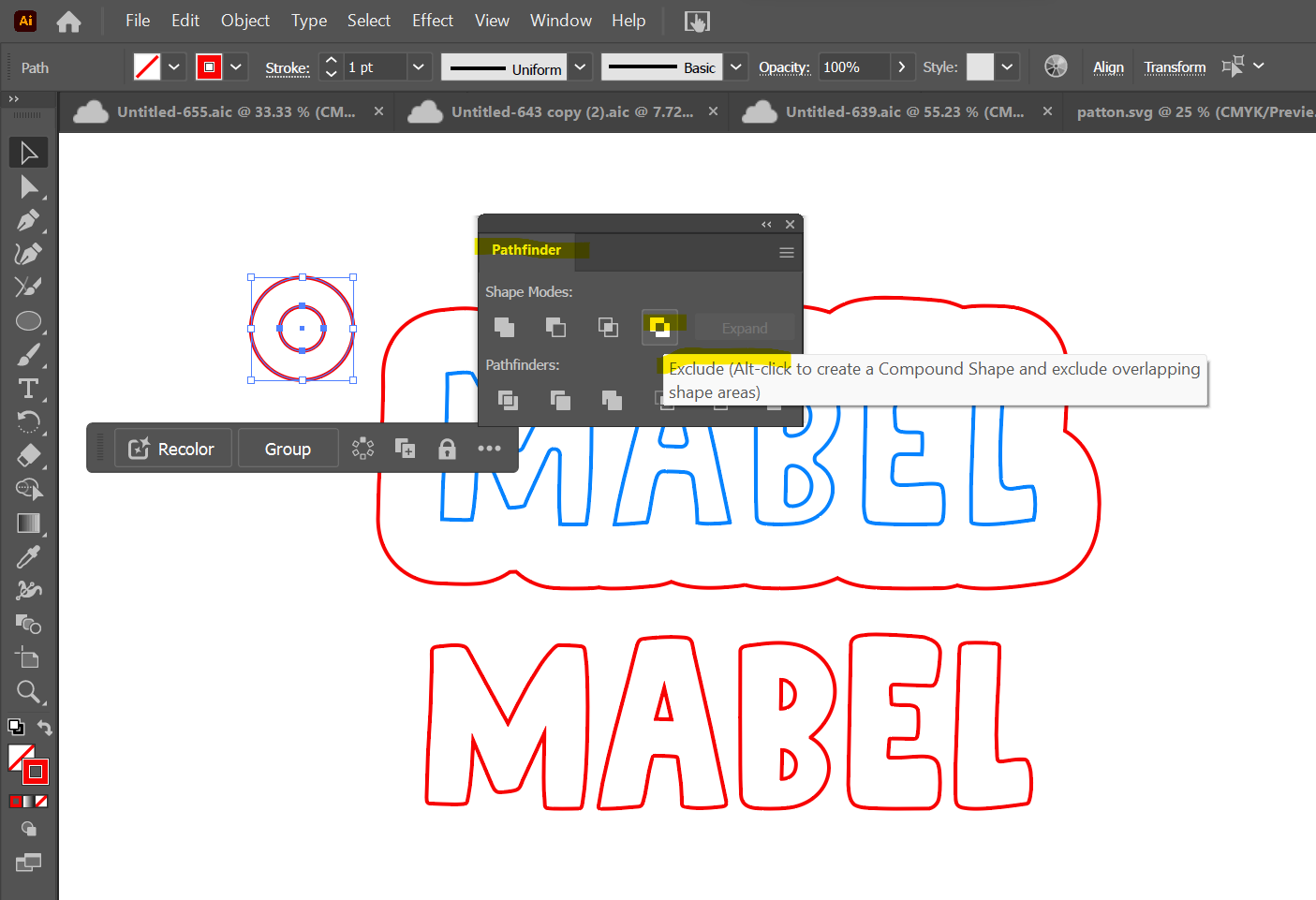The image size is (1316, 900).
Task: Select the Direct Selection tool
Action: 27,187
